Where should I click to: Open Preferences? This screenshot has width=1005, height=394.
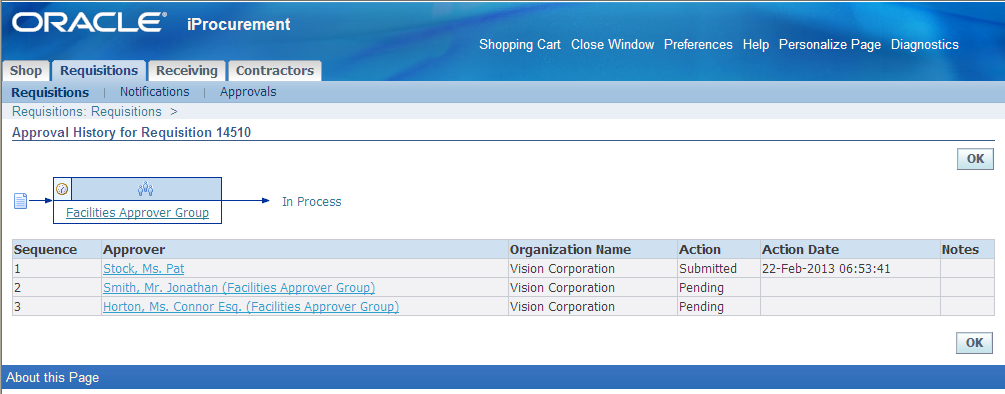pos(698,45)
